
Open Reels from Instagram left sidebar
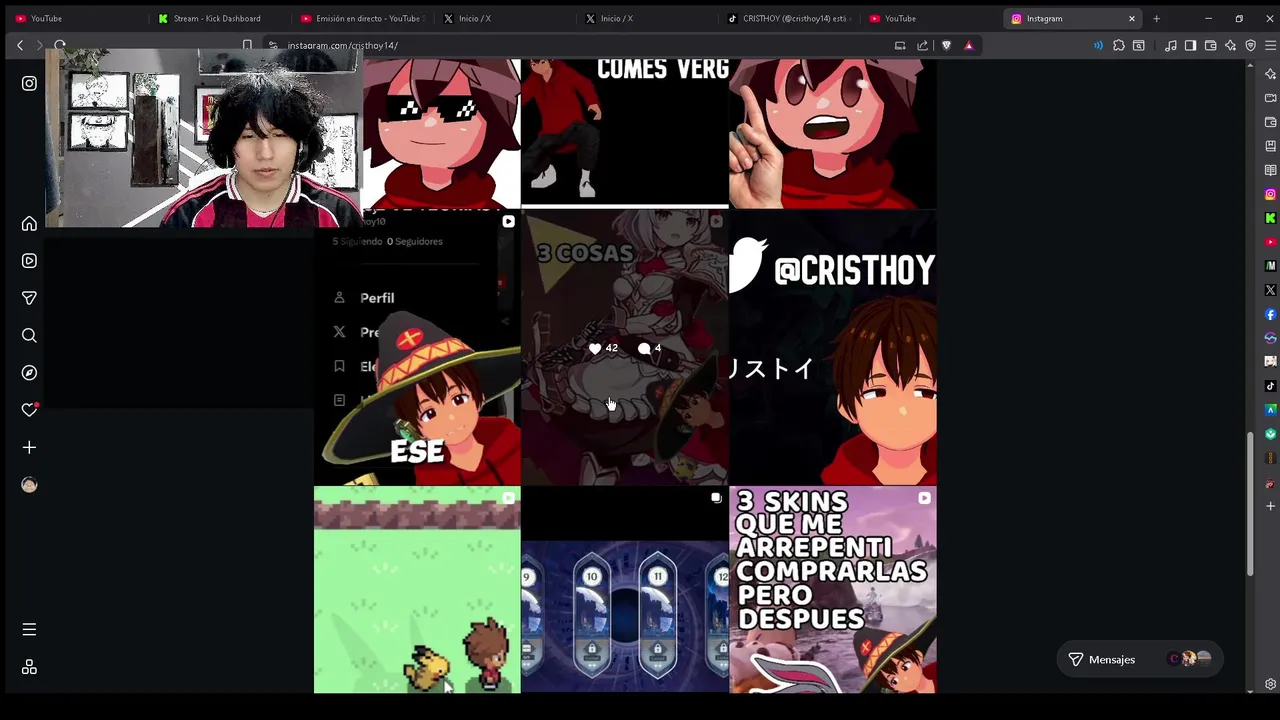point(29,261)
